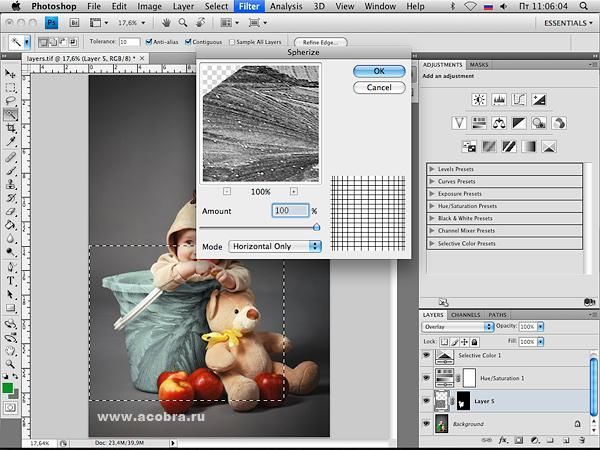Image resolution: width=600 pixels, height=450 pixels.
Task: Select the Move tool
Action: coord(11,73)
